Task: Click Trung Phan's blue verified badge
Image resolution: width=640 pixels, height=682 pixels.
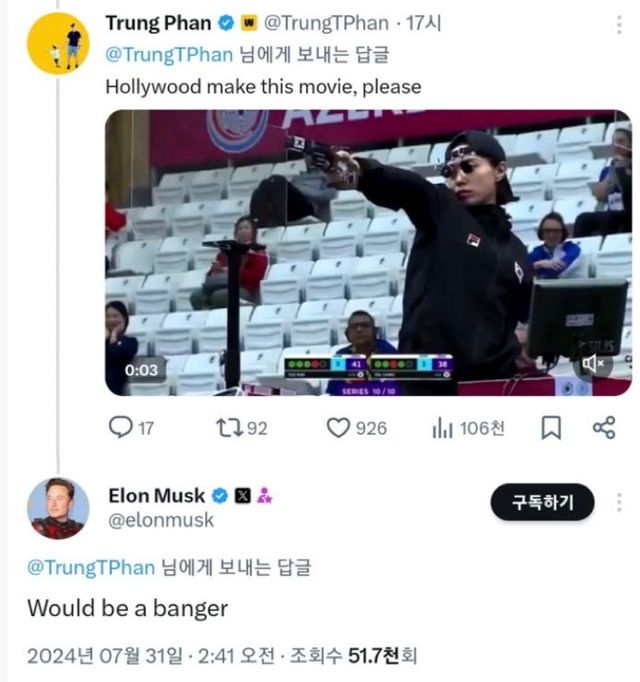Action: click(226, 23)
